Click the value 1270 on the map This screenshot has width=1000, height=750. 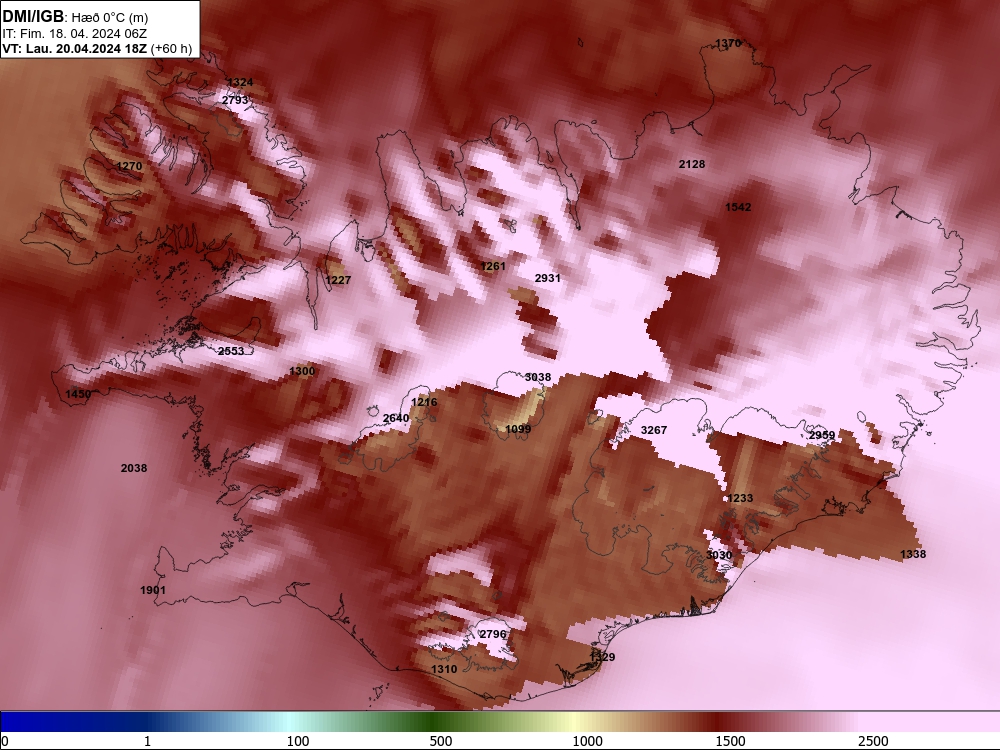point(129,166)
